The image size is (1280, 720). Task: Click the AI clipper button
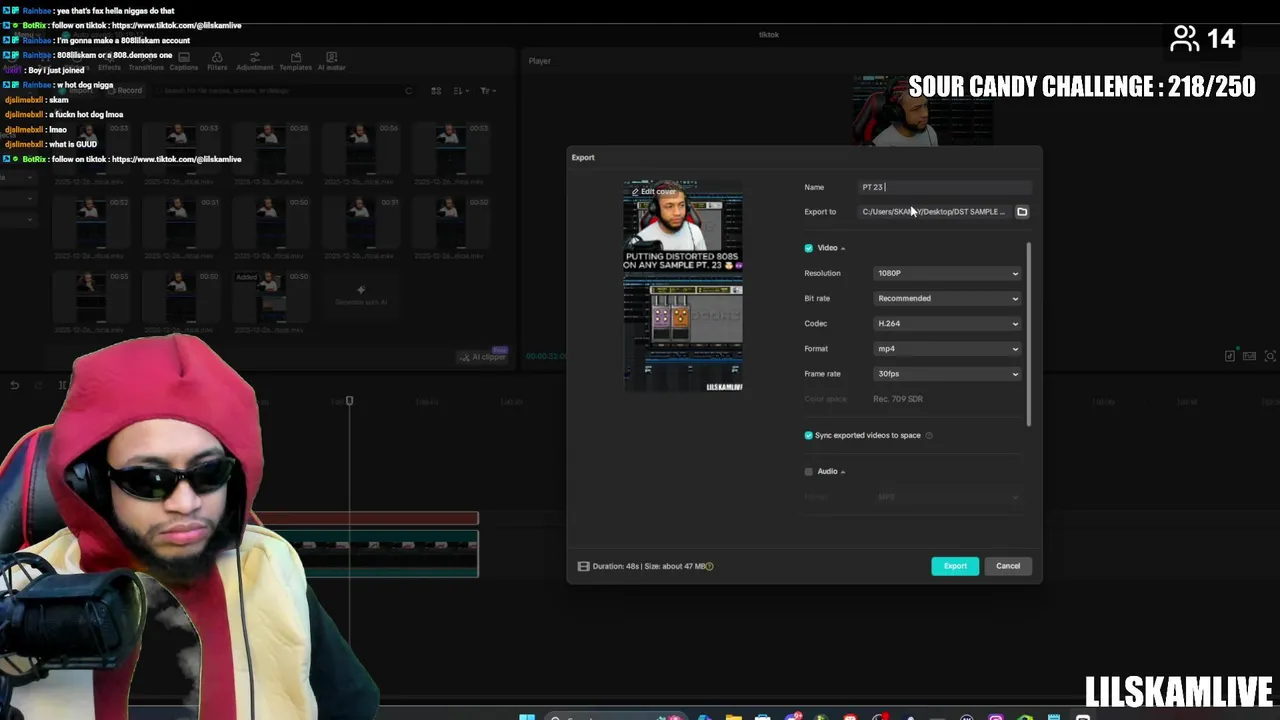(483, 357)
